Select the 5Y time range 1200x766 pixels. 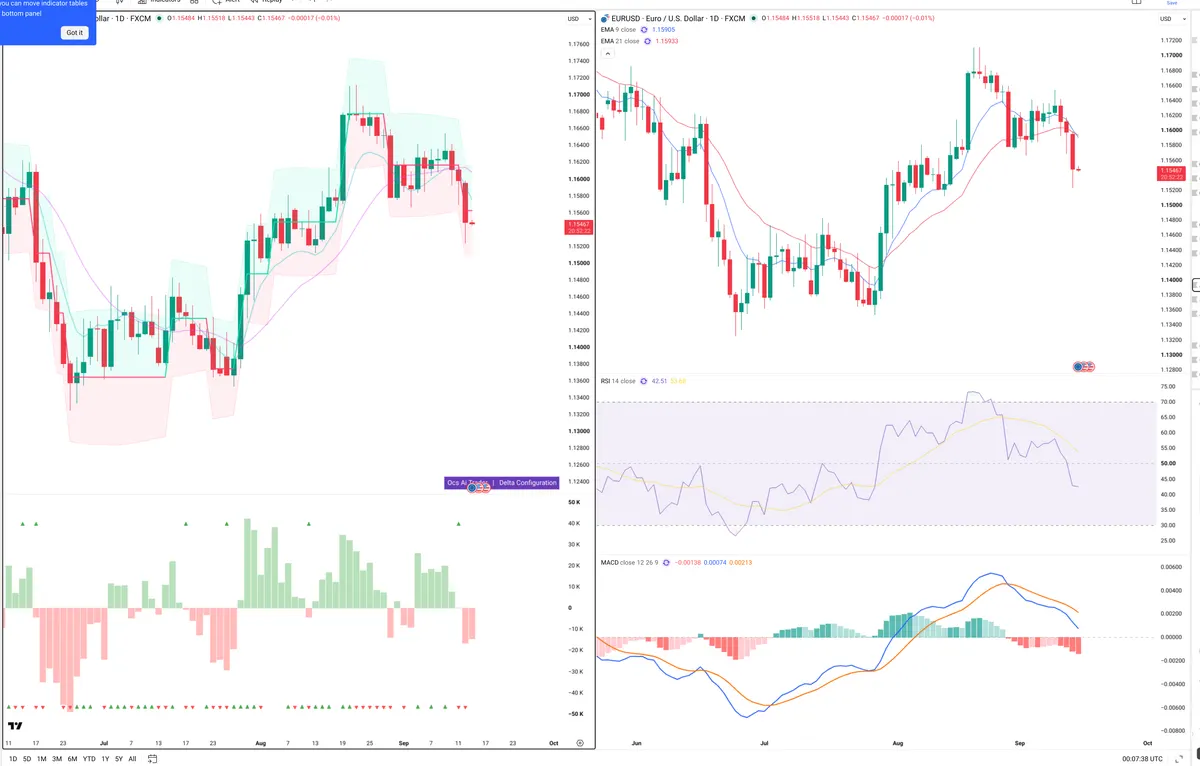tap(119, 759)
